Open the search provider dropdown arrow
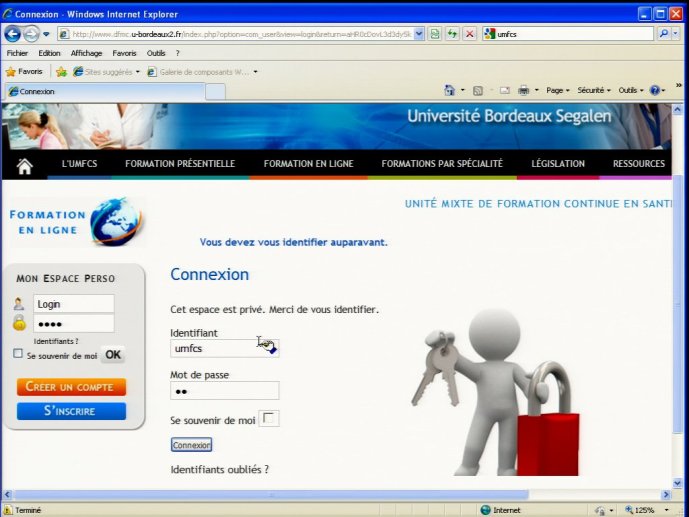 pos(676,33)
